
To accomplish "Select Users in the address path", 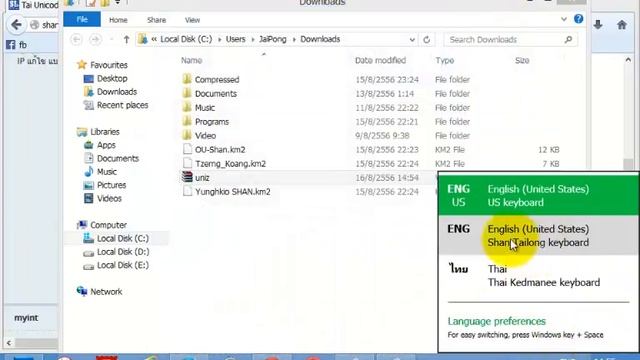I will [236, 39].
